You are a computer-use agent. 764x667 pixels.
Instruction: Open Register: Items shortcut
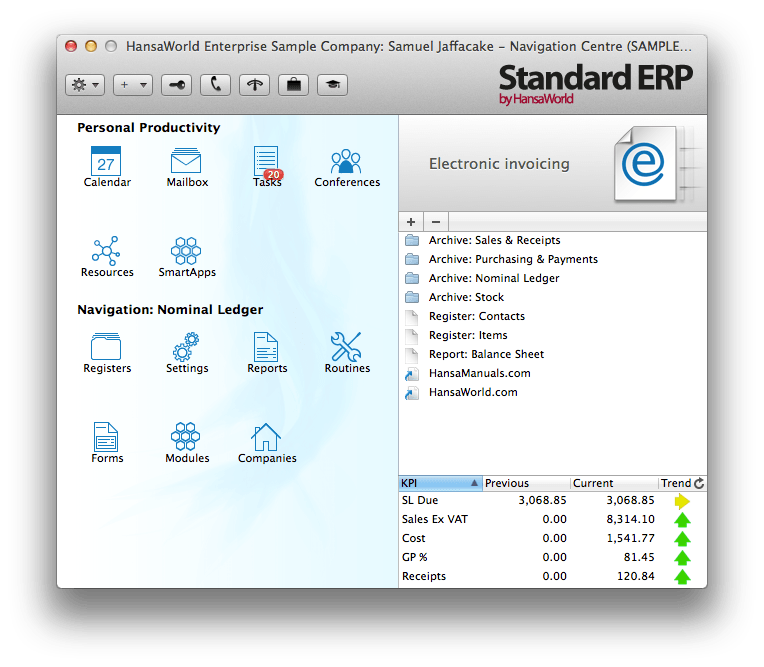pyautogui.click(x=553, y=335)
